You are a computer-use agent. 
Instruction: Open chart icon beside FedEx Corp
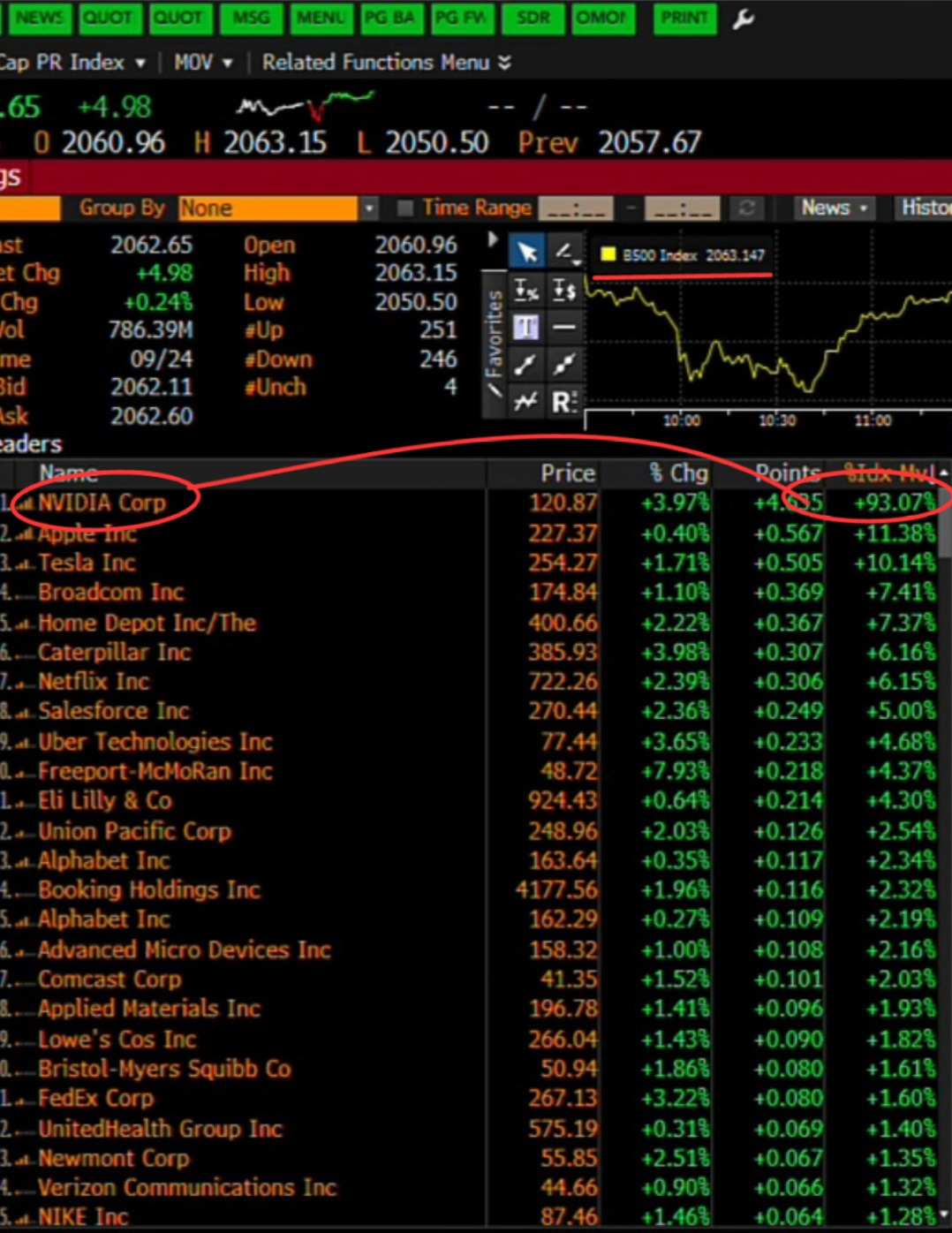26,1100
